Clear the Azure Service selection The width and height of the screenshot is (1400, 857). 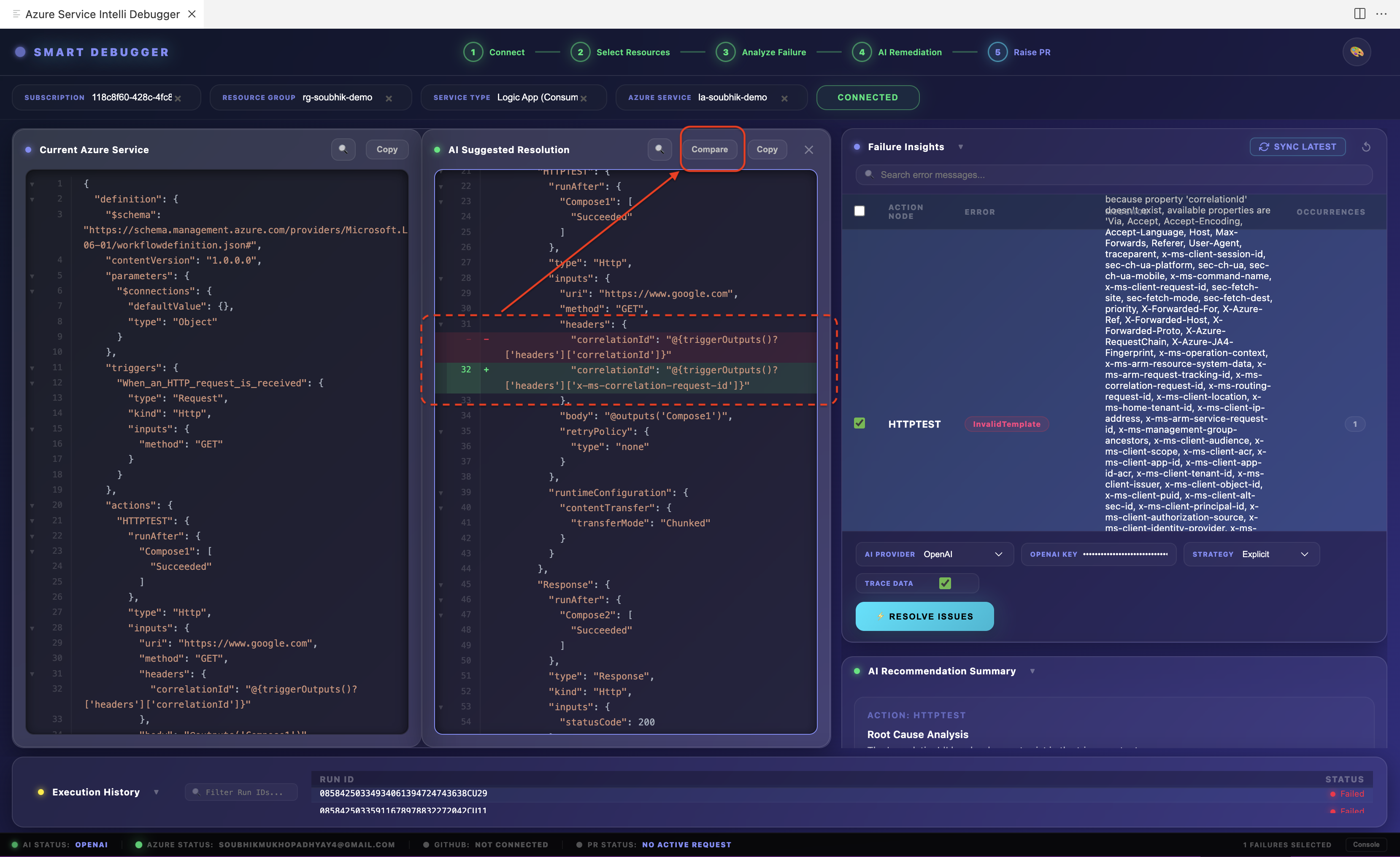[x=784, y=98]
